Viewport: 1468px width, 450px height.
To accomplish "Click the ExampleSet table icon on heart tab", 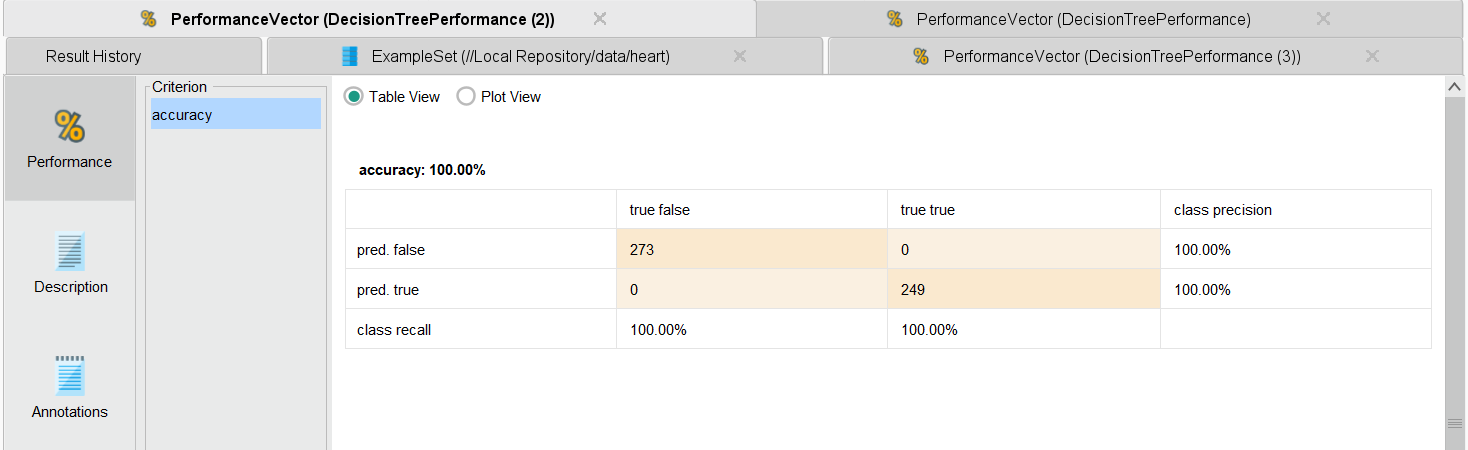I will click(349, 57).
